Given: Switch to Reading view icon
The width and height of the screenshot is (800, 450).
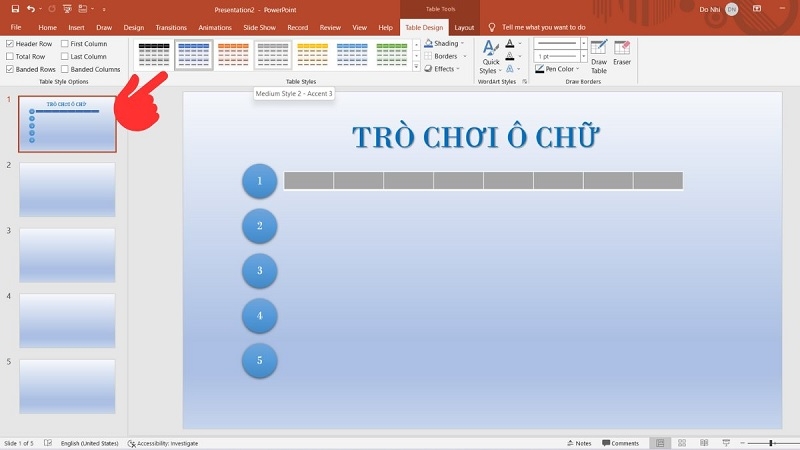Looking at the screenshot, I should click(x=704, y=443).
